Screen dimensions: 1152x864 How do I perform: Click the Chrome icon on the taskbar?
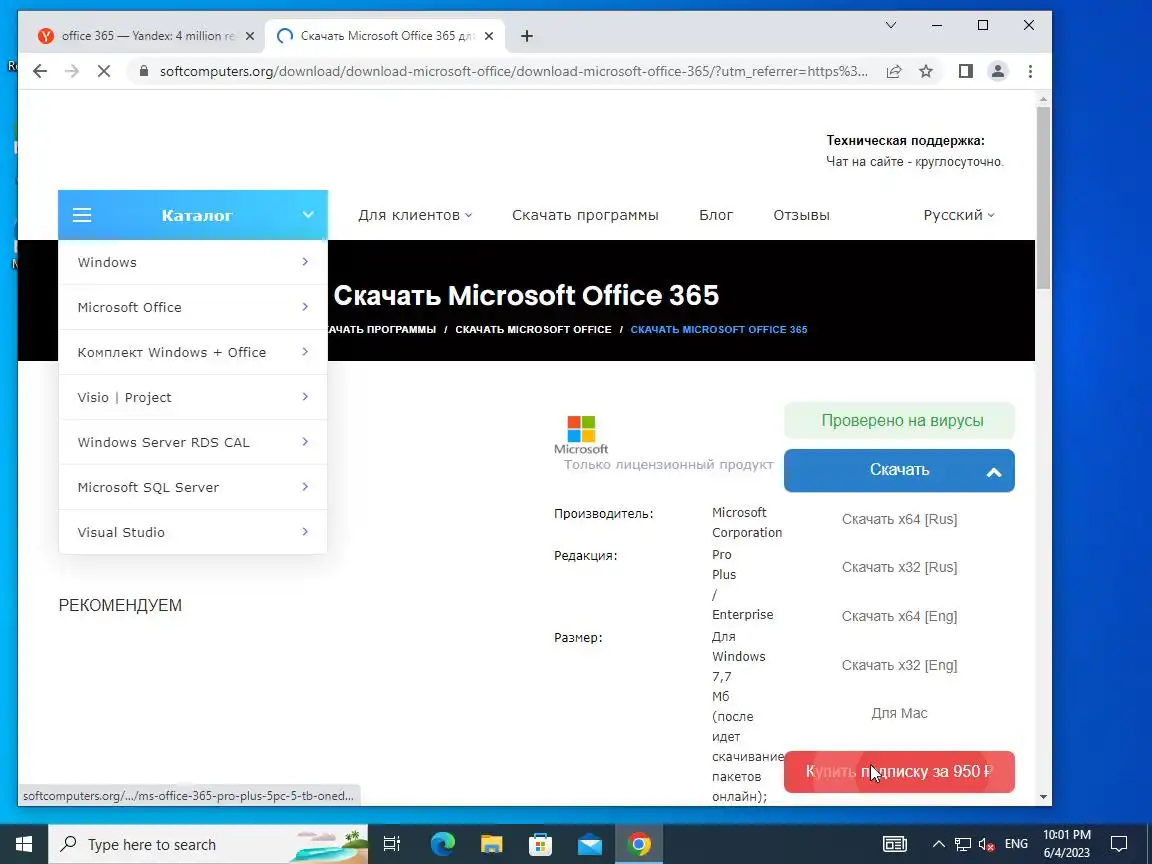pyautogui.click(x=638, y=844)
